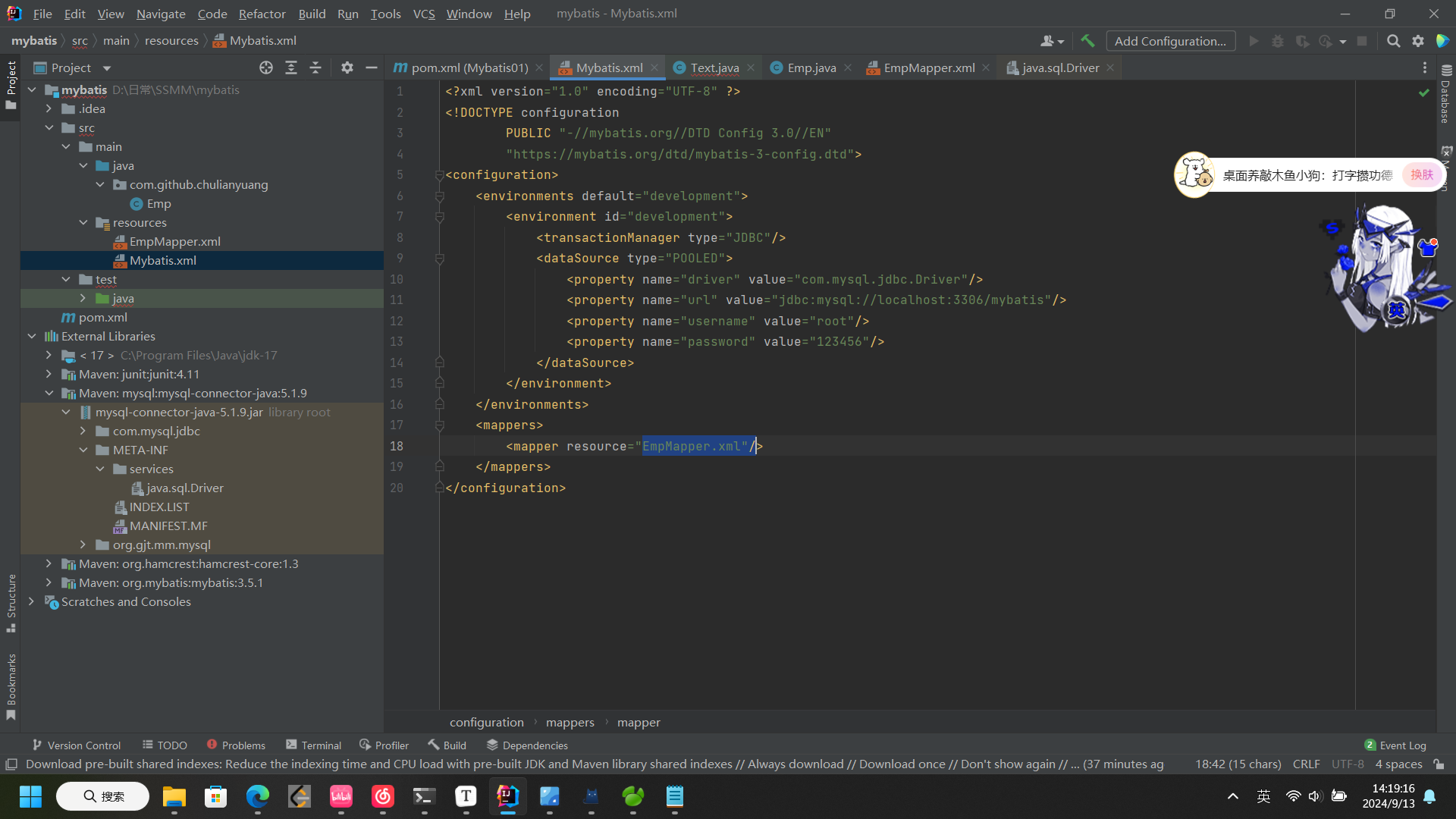Click the Add Configuration button

pyautogui.click(x=1170, y=41)
